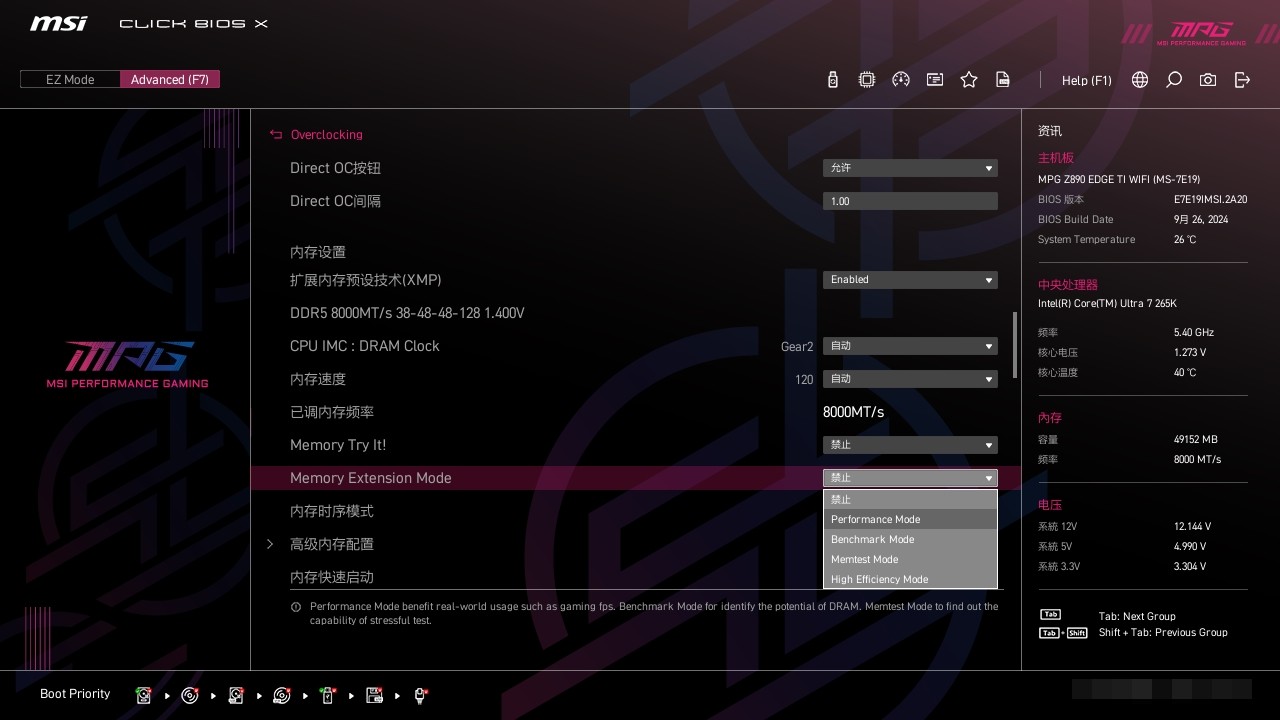Select 禁止 in the open dropdown list
The height and width of the screenshot is (720, 1280).
[910, 499]
